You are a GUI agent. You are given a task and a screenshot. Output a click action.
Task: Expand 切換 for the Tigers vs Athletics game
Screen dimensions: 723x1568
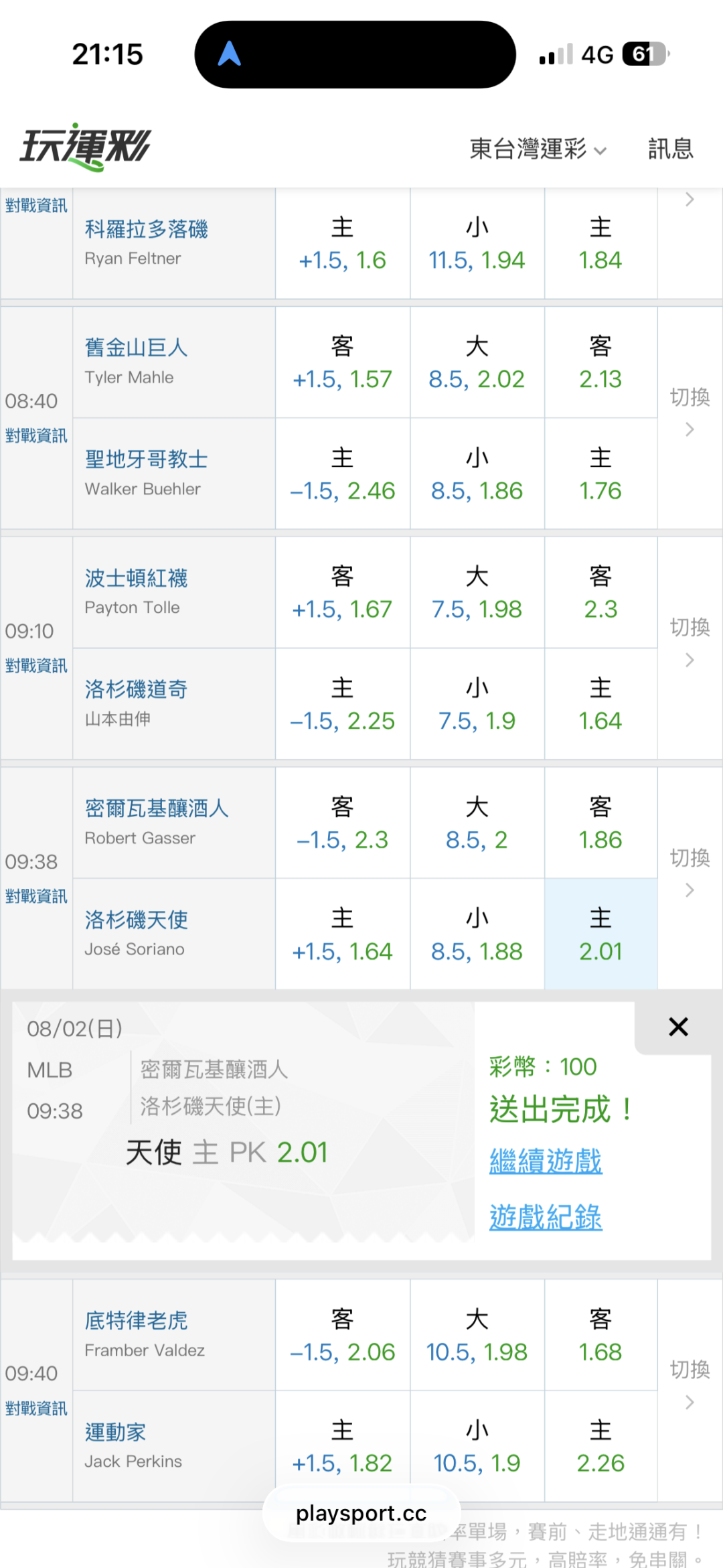point(690,1384)
